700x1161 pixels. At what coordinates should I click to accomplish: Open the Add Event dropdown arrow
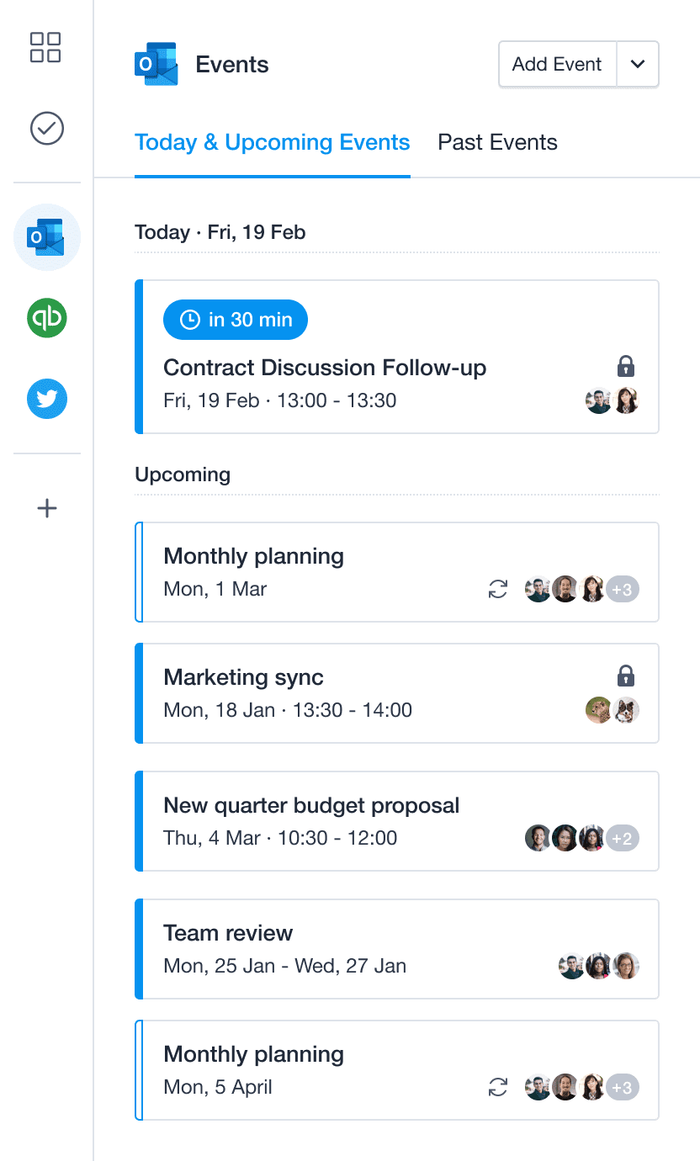coord(638,64)
